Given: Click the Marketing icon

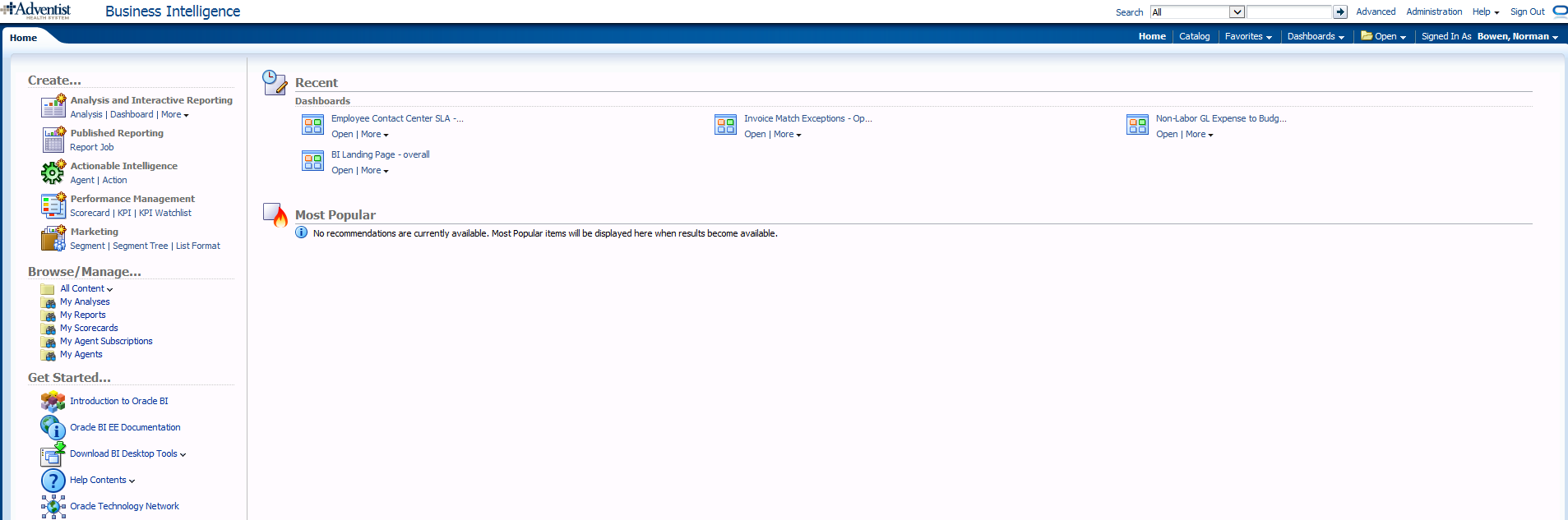Looking at the screenshot, I should coord(53,238).
